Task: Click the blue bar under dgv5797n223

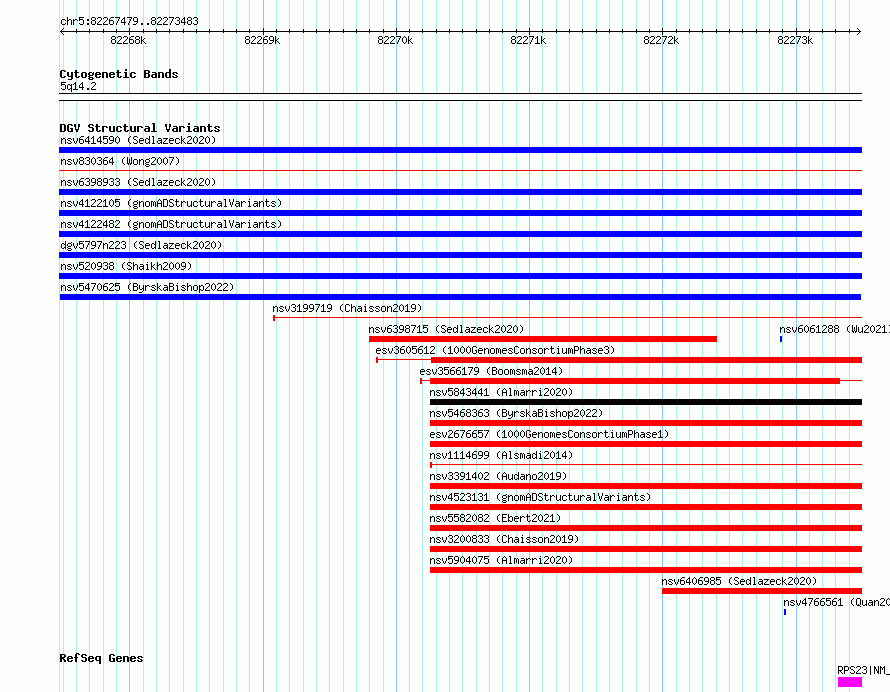Action: (460, 255)
